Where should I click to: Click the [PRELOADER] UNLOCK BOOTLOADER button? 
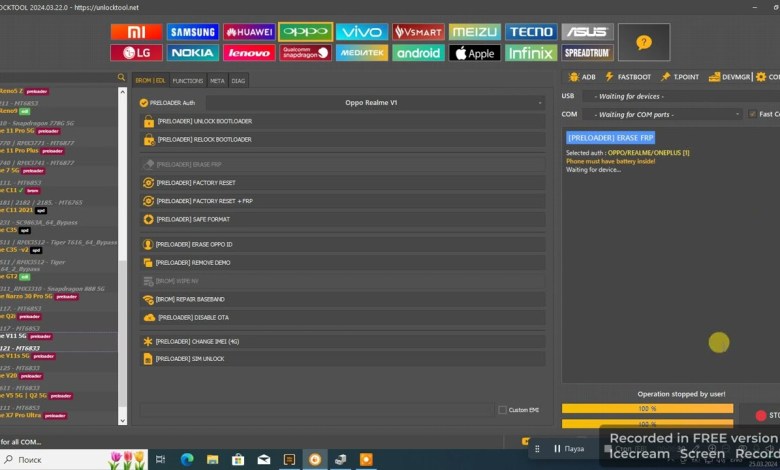(343, 121)
